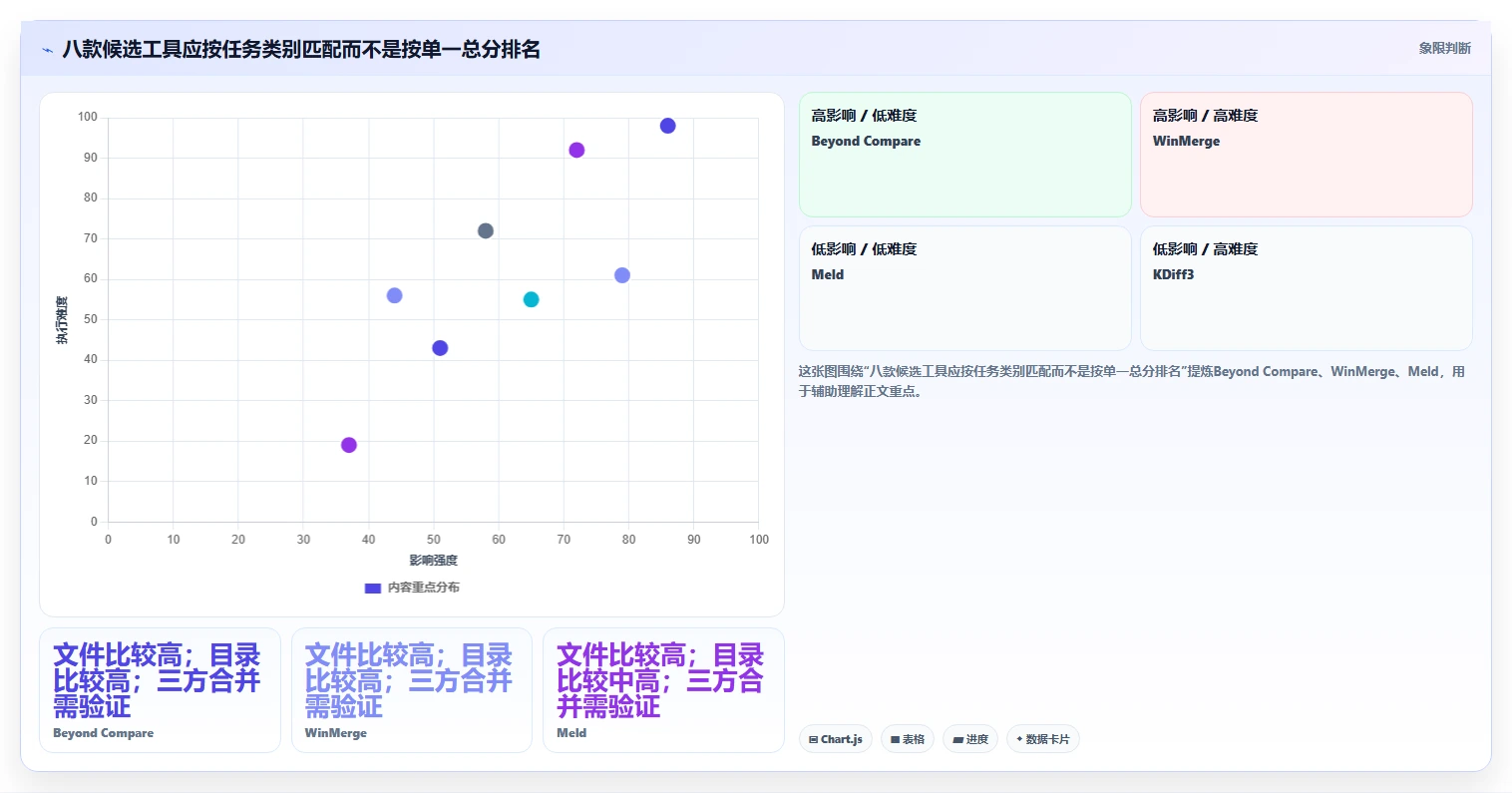
Task: Select the light blue point at impact 79
Action: [622, 275]
